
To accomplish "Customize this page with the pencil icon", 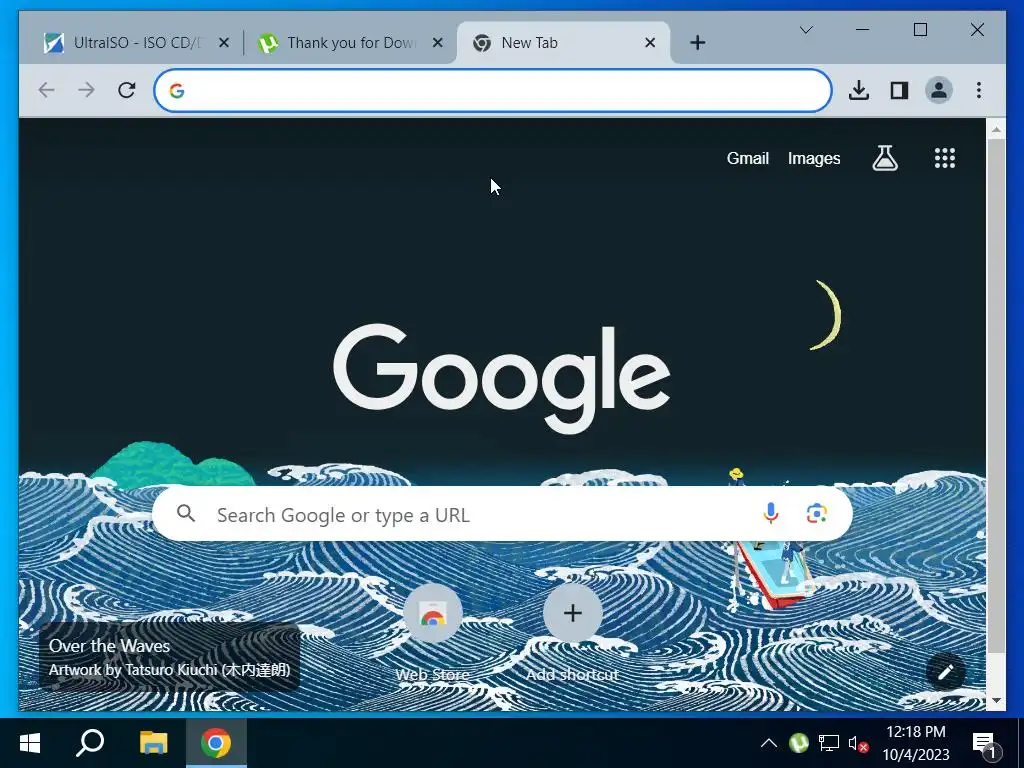I will coord(945,672).
